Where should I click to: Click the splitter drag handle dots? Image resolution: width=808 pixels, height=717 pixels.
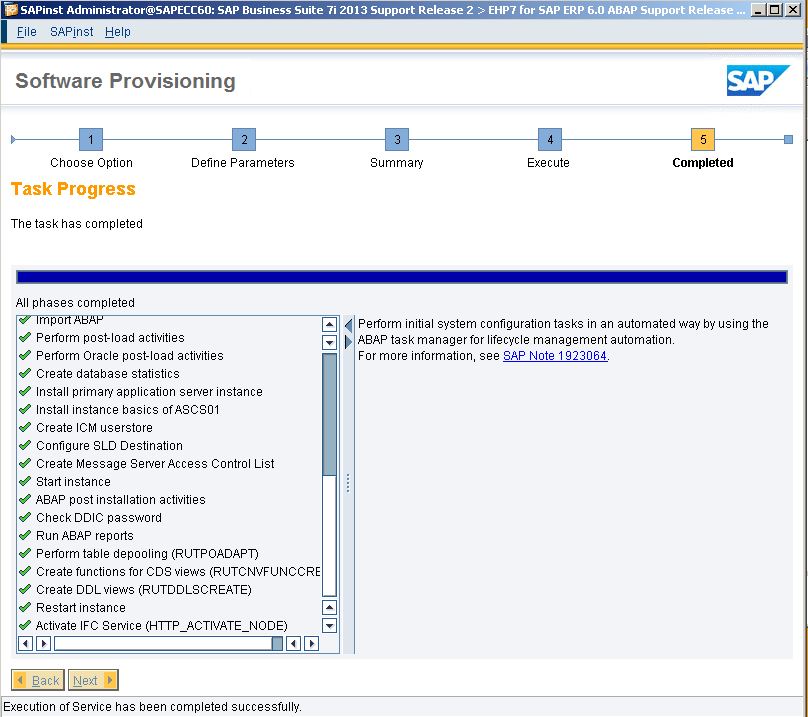pos(348,483)
